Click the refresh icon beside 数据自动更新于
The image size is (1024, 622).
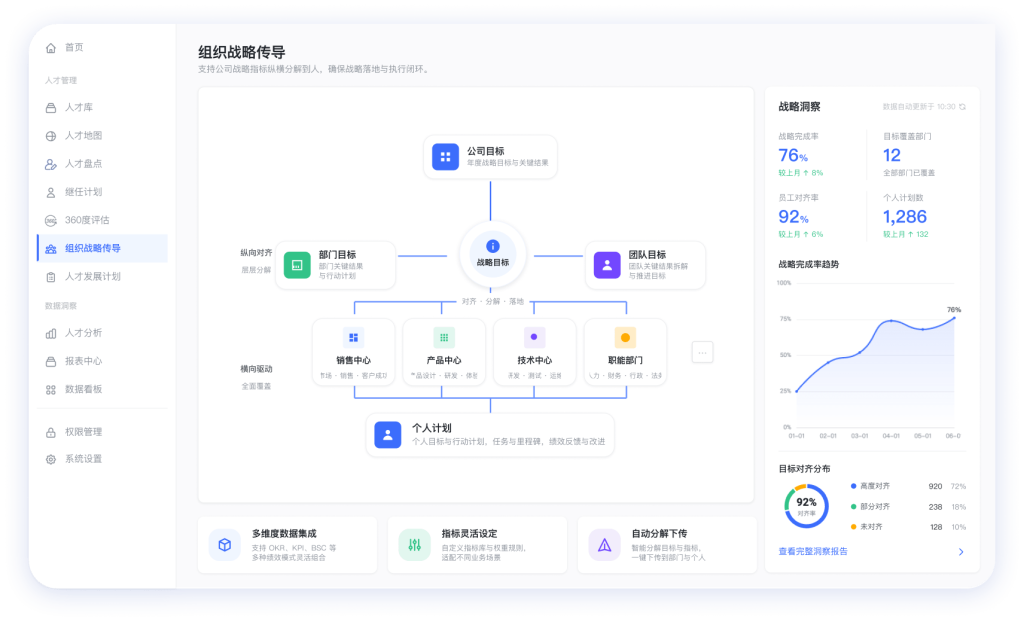click(x=962, y=106)
